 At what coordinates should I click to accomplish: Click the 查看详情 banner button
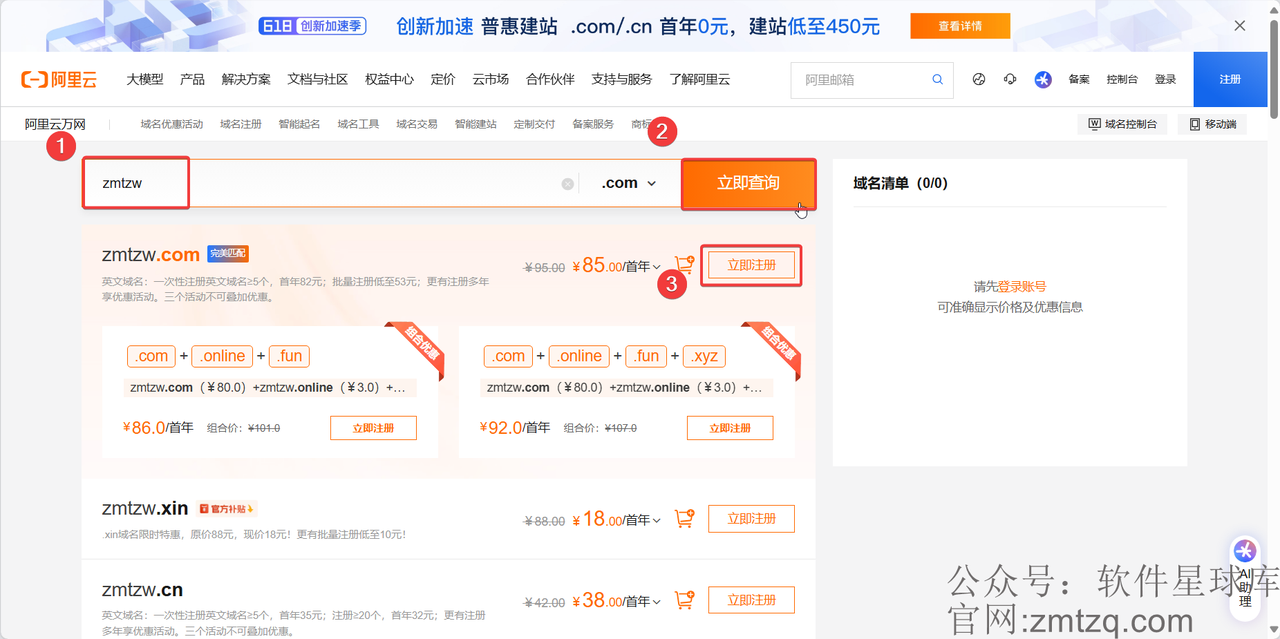click(960, 26)
